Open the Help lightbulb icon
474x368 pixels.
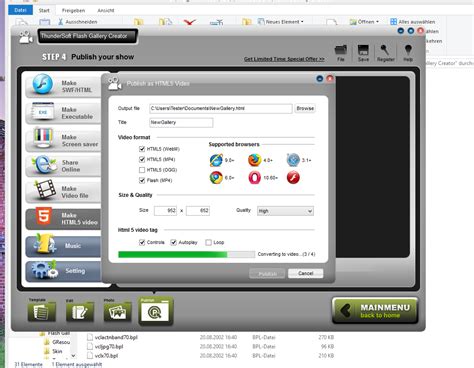(x=408, y=53)
